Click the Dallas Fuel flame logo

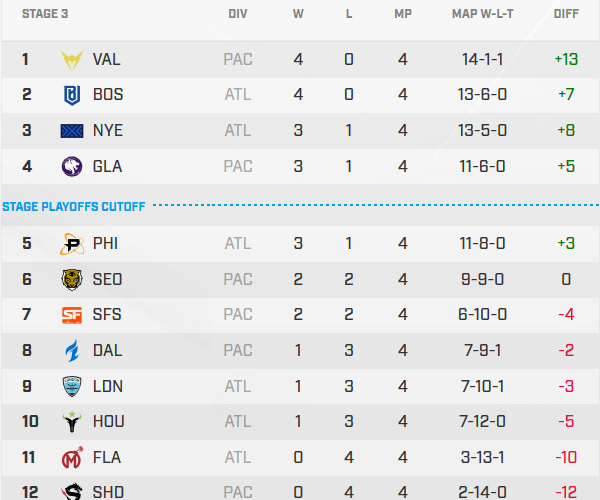click(73, 350)
